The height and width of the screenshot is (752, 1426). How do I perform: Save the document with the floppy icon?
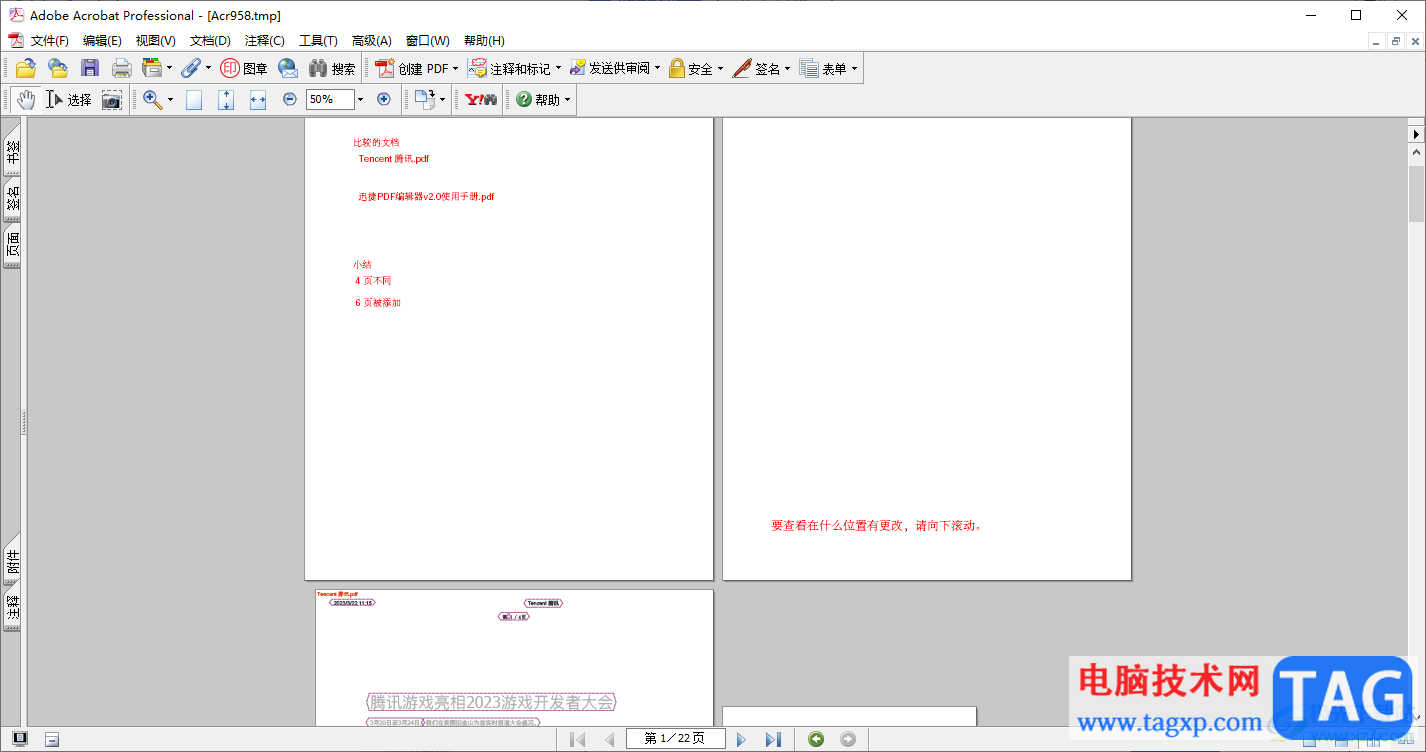coord(90,69)
